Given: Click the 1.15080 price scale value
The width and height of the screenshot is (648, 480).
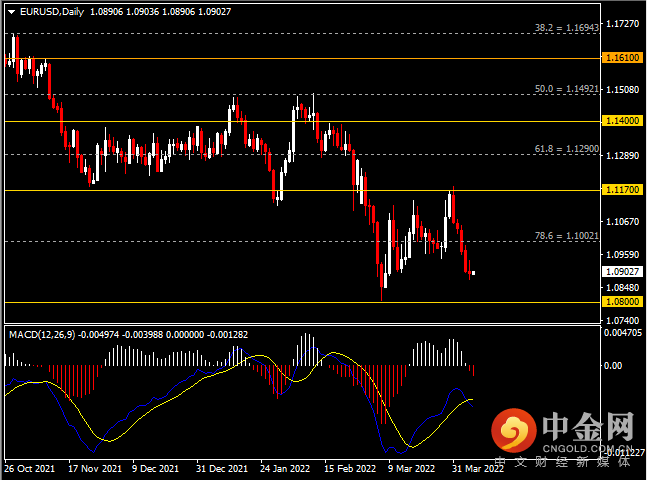Looking at the screenshot, I should coord(622,90).
